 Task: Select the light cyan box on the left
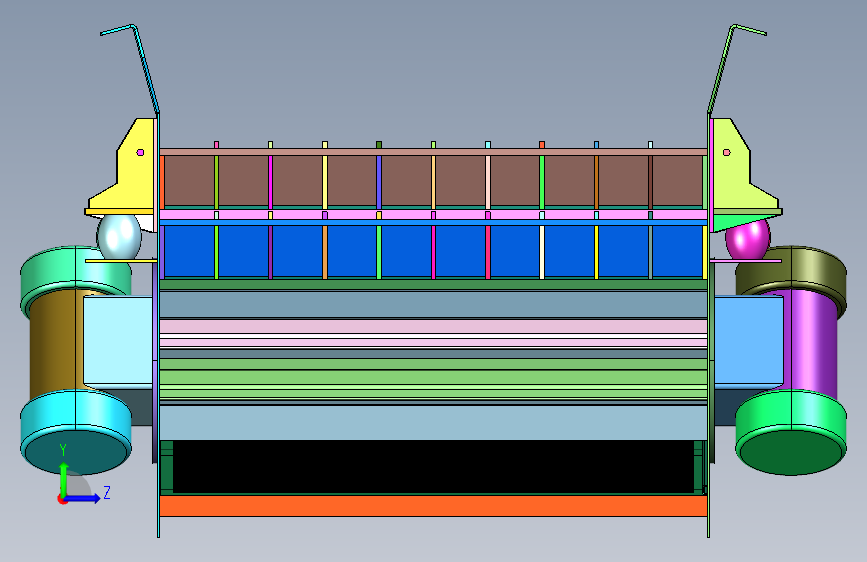118,340
